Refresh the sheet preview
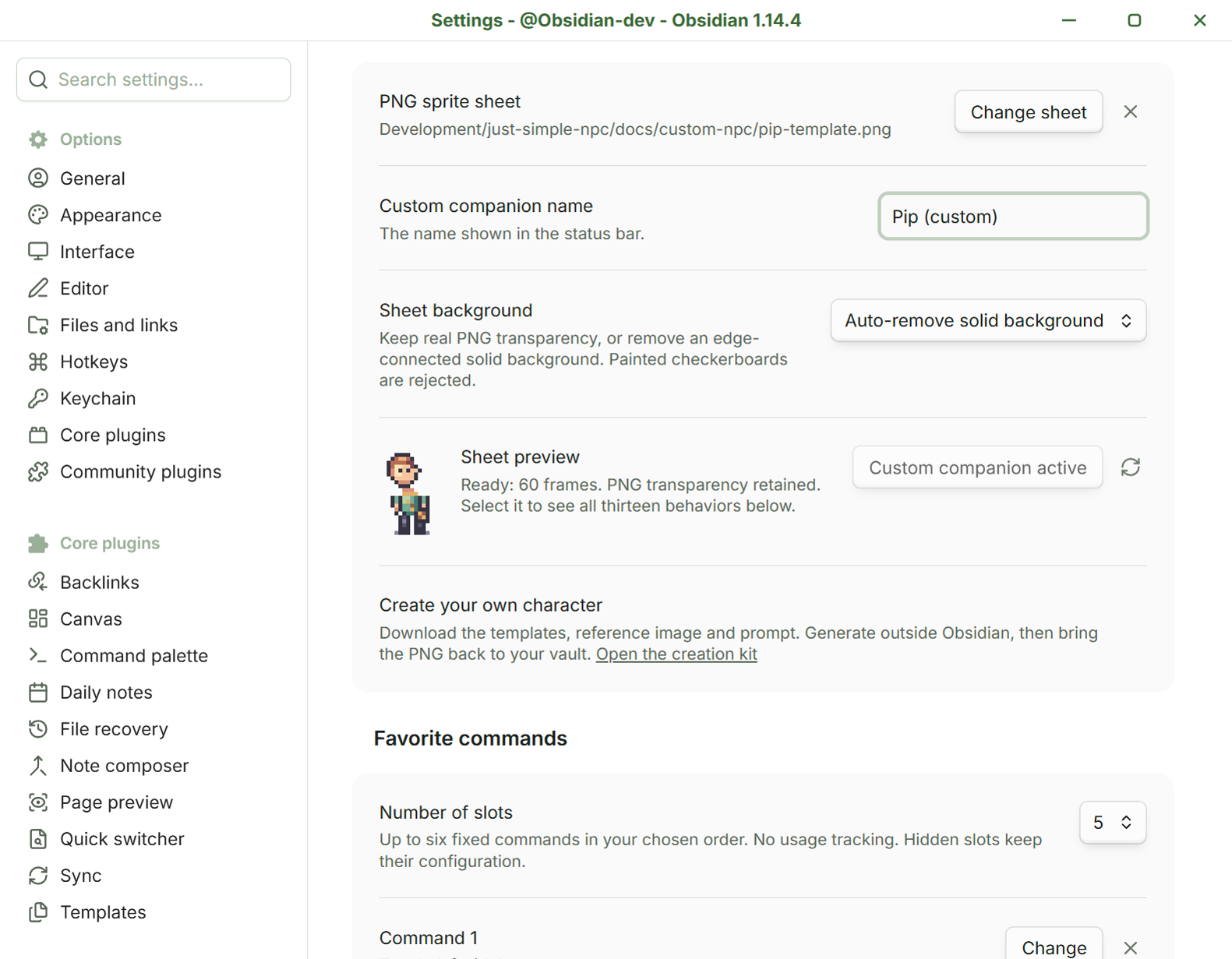The width and height of the screenshot is (1232, 959). (1131, 467)
